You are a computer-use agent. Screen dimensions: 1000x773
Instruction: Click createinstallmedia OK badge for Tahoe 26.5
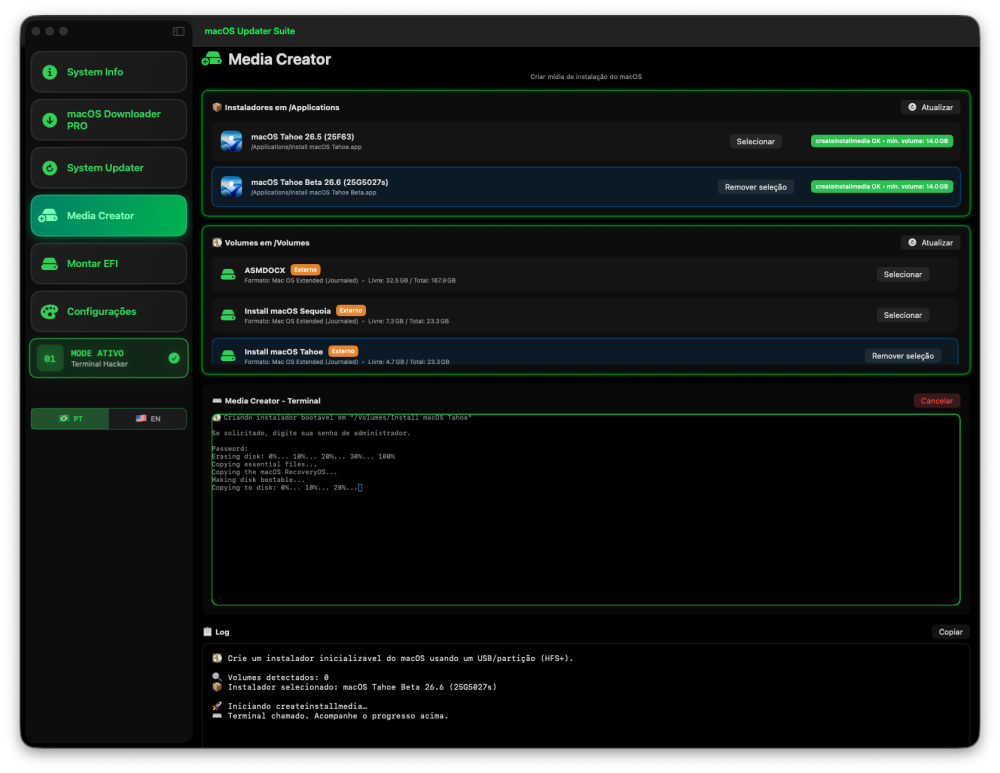(881, 141)
